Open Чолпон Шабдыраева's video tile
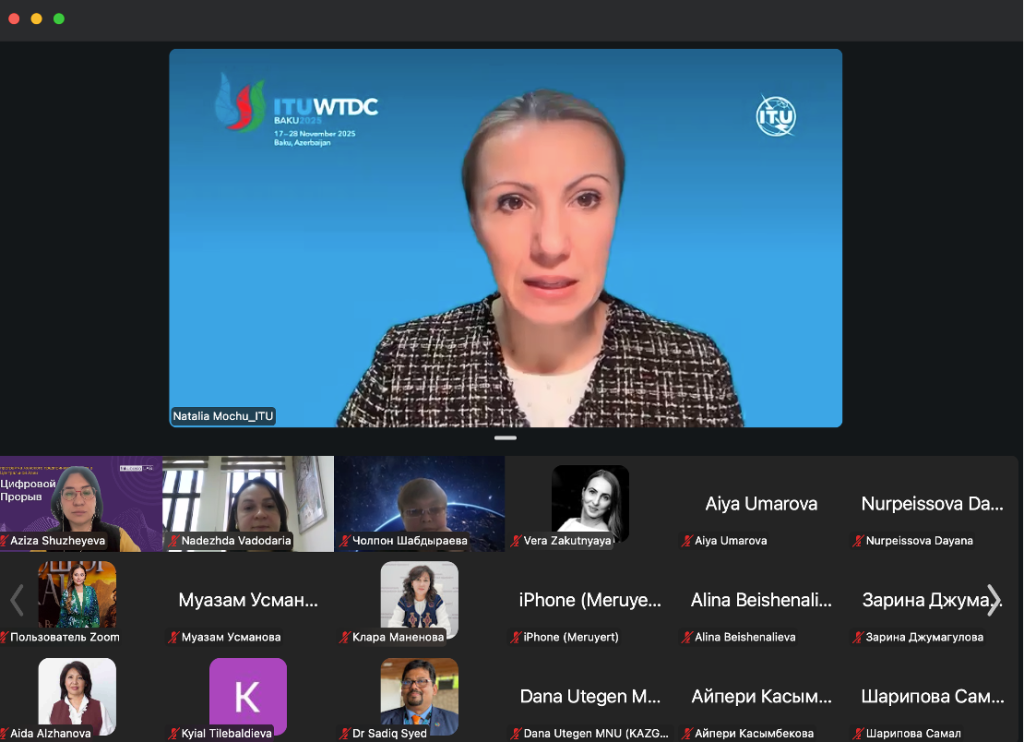 [x=419, y=503]
